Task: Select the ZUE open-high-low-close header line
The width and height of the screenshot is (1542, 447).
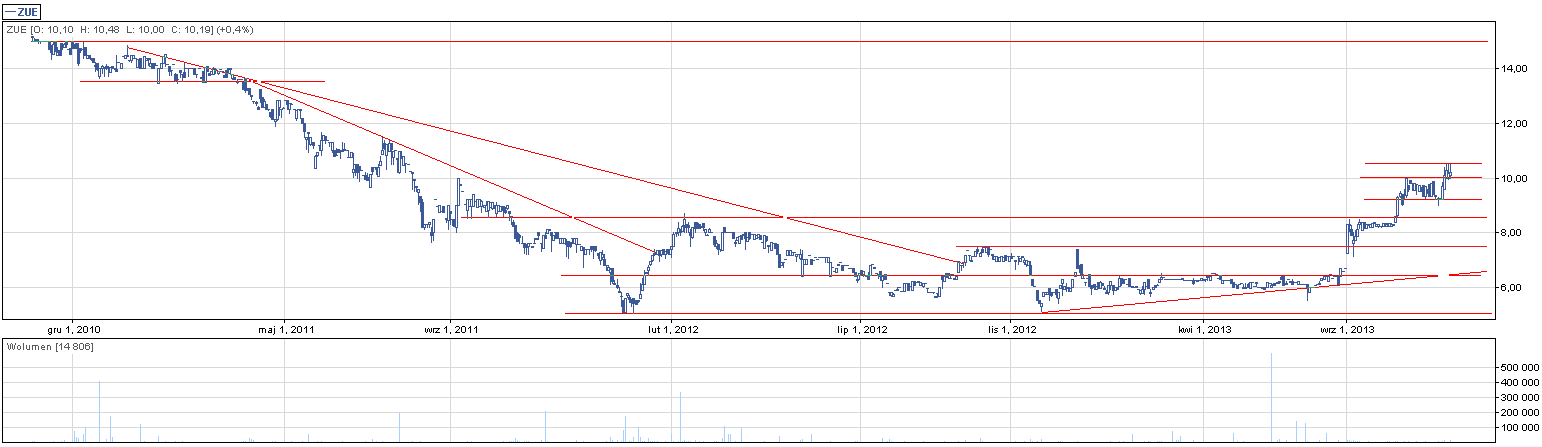Action: tap(130, 30)
